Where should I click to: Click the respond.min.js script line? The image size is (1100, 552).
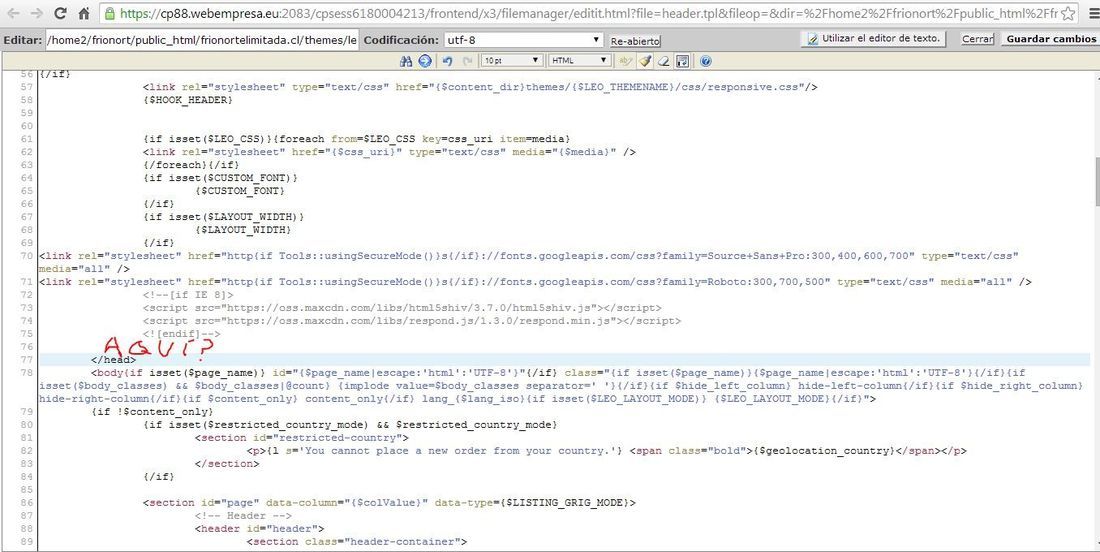click(x=412, y=321)
